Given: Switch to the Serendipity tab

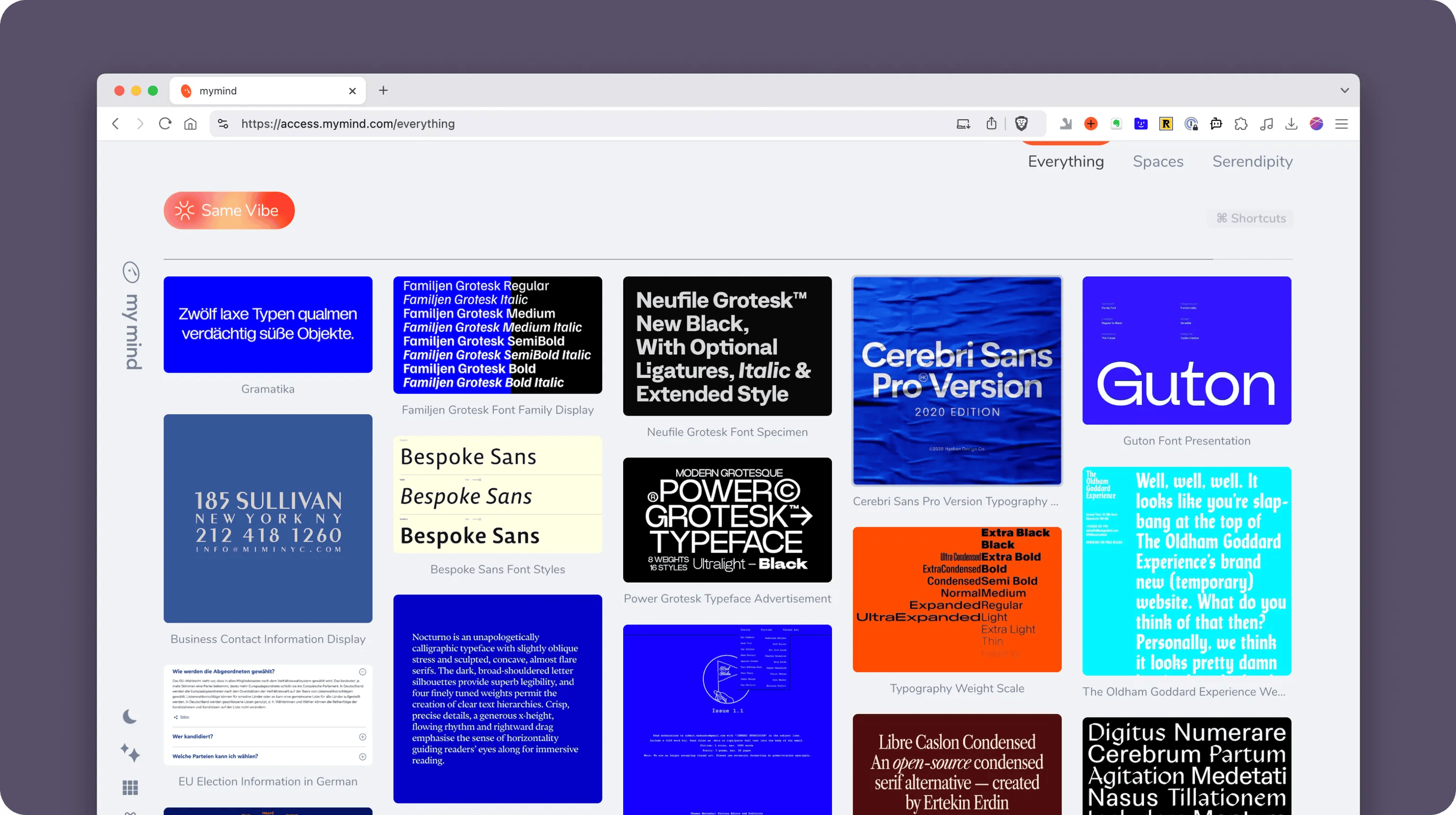Looking at the screenshot, I should tap(1252, 162).
